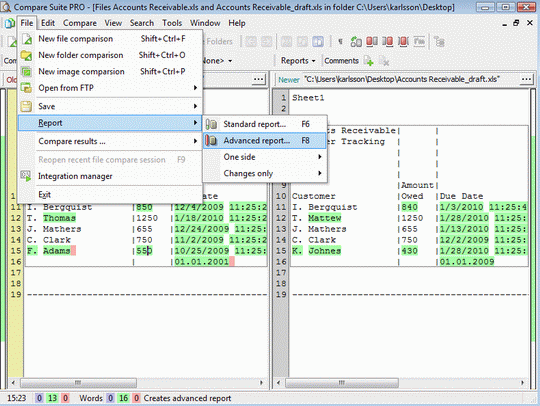Click the second red compare-panes icon
This screenshot has width=540, height=406.
coord(388,42)
